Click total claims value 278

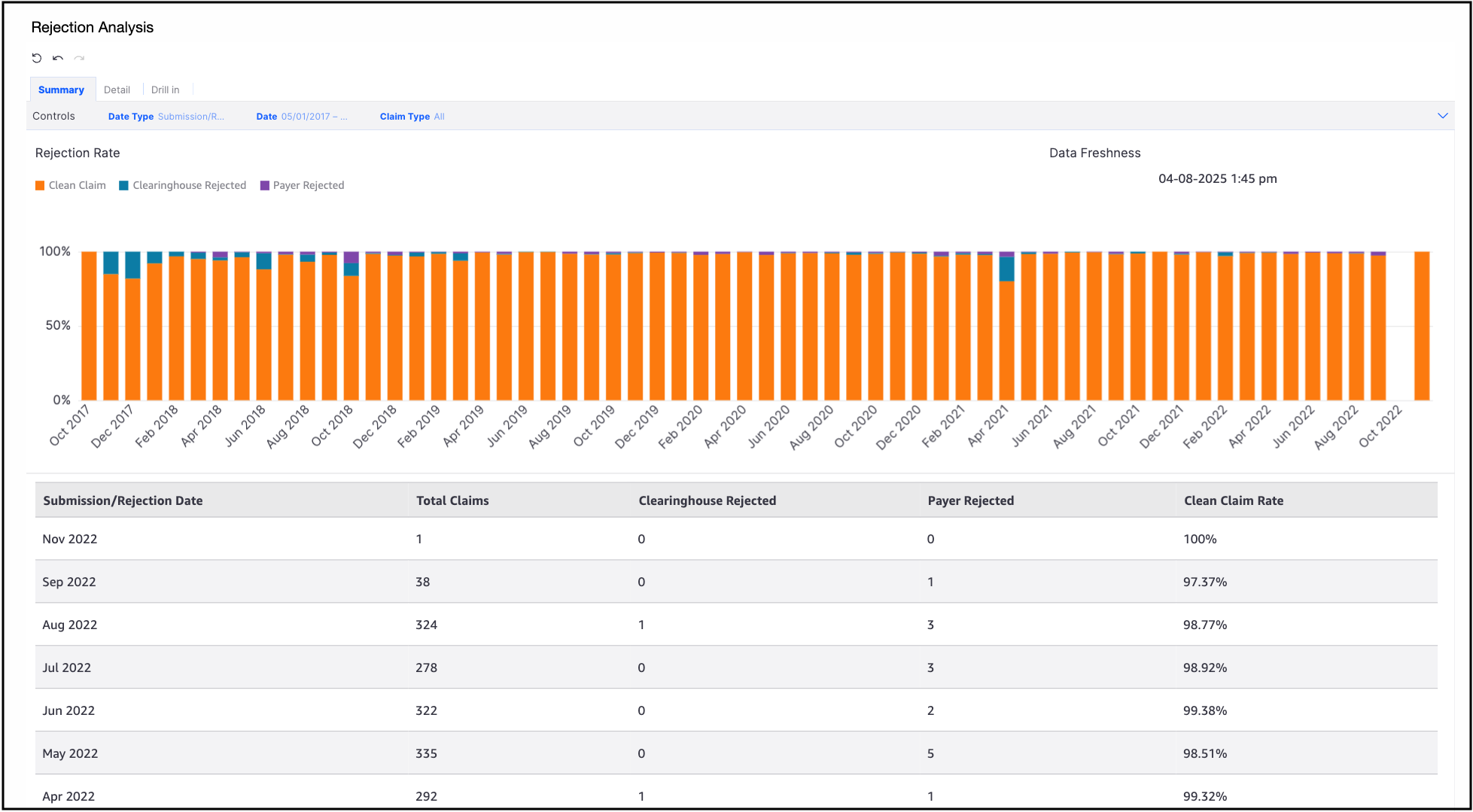coord(426,668)
